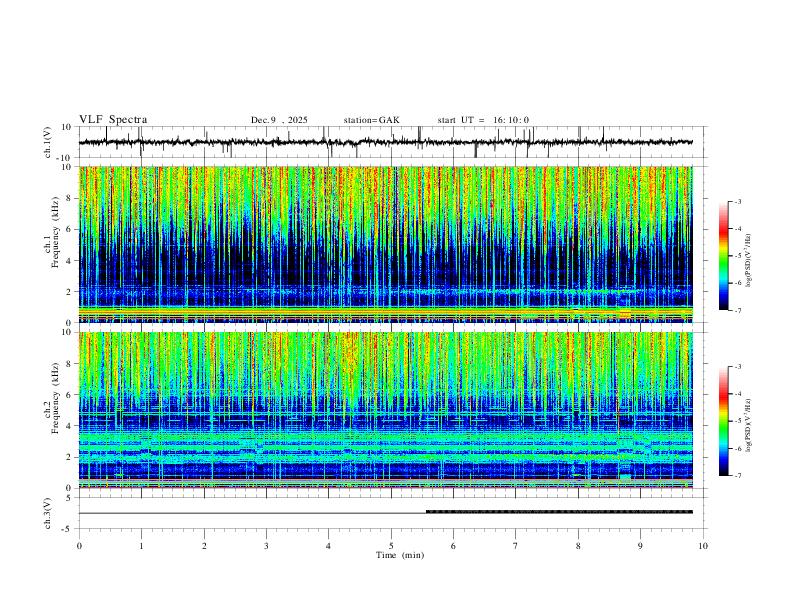Viewport: 792px width, 612px height.
Task: Click the ch.1 "Frequency (kHz)" axis label
Action: point(56,233)
